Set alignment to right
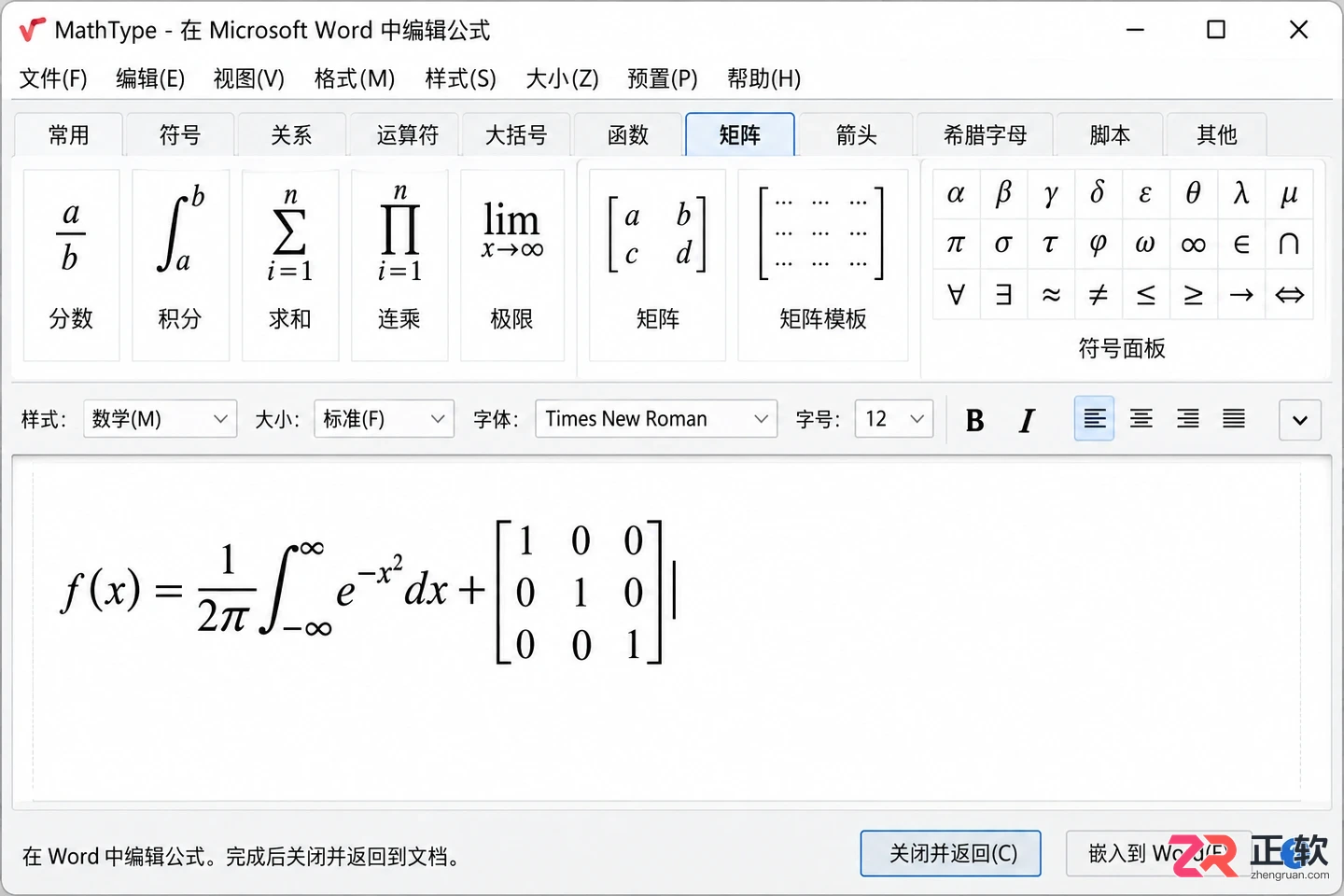1344x896 pixels. 1187,419
